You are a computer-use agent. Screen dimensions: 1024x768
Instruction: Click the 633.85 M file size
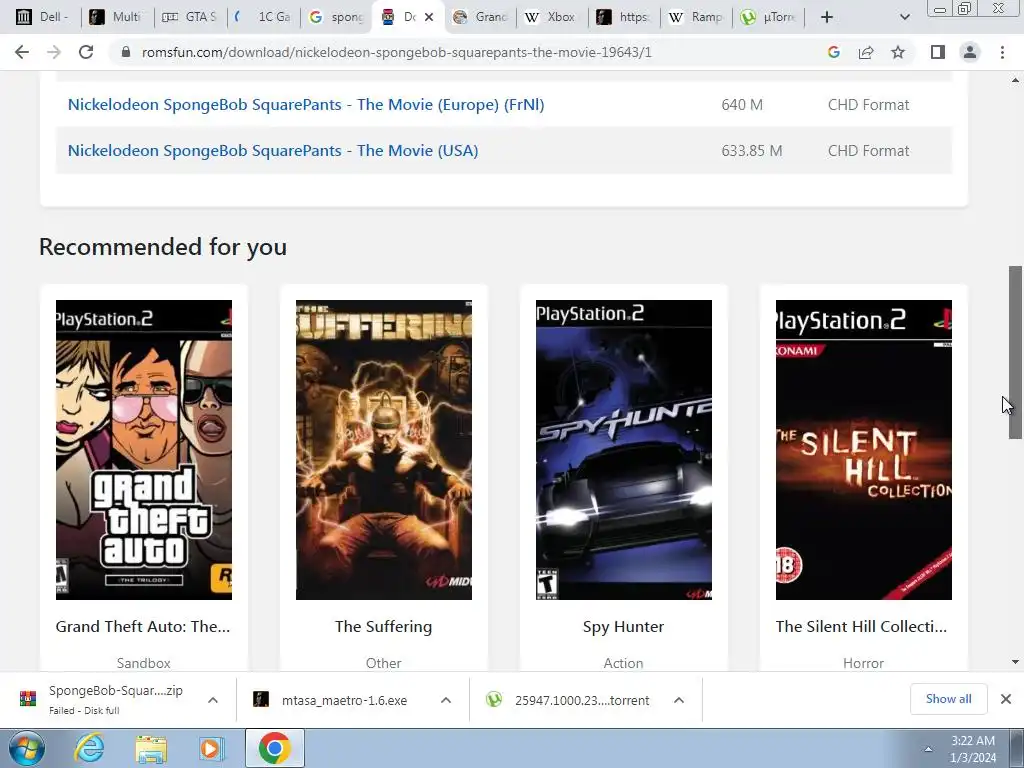click(752, 151)
